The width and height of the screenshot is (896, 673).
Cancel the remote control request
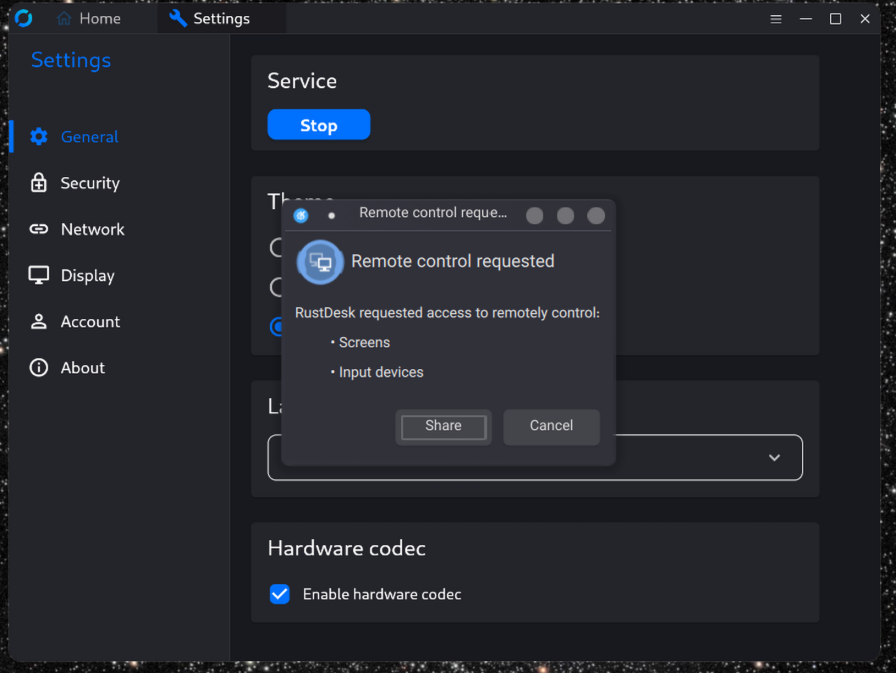[x=551, y=426]
